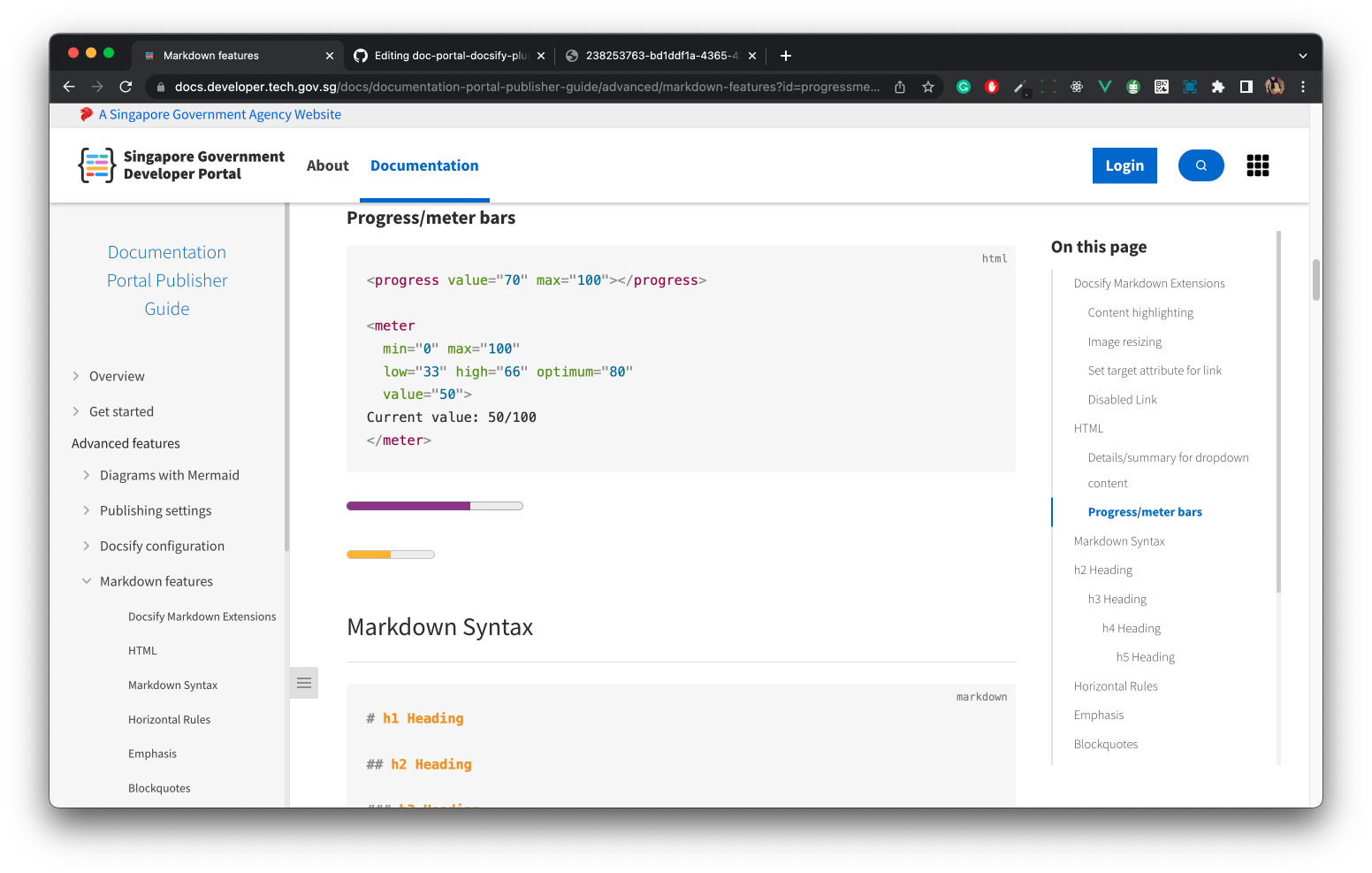The width and height of the screenshot is (1372, 873).
Task: Open the Vue devtools extension
Action: click(1105, 87)
